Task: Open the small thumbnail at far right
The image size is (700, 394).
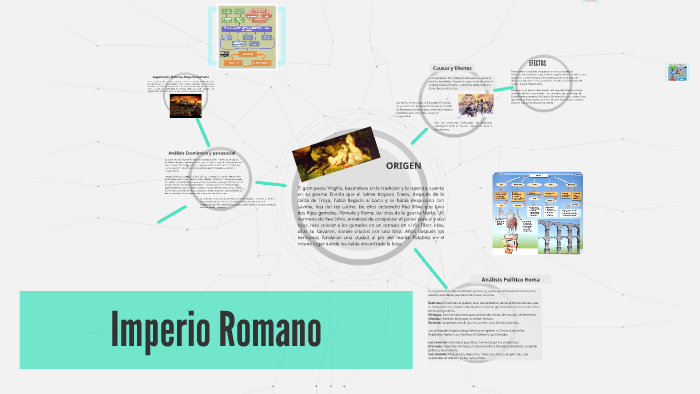Action: pyautogui.click(x=677, y=72)
